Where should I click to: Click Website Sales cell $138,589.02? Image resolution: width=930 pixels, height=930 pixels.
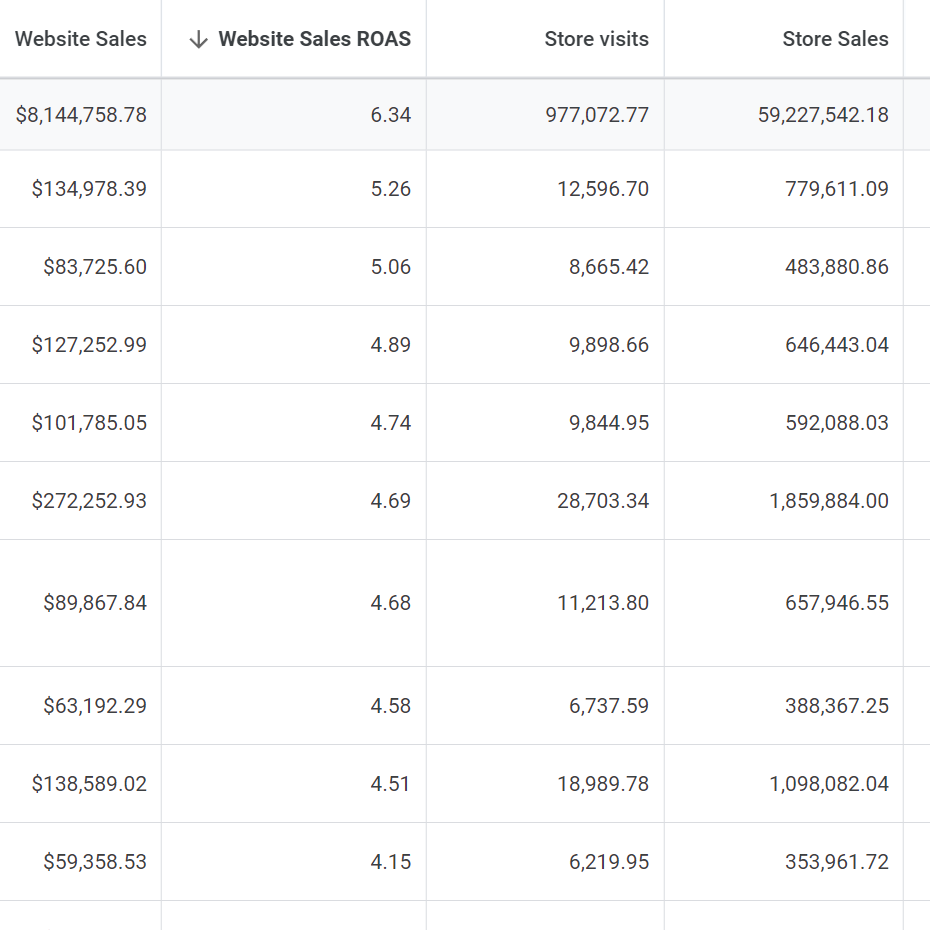89,784
